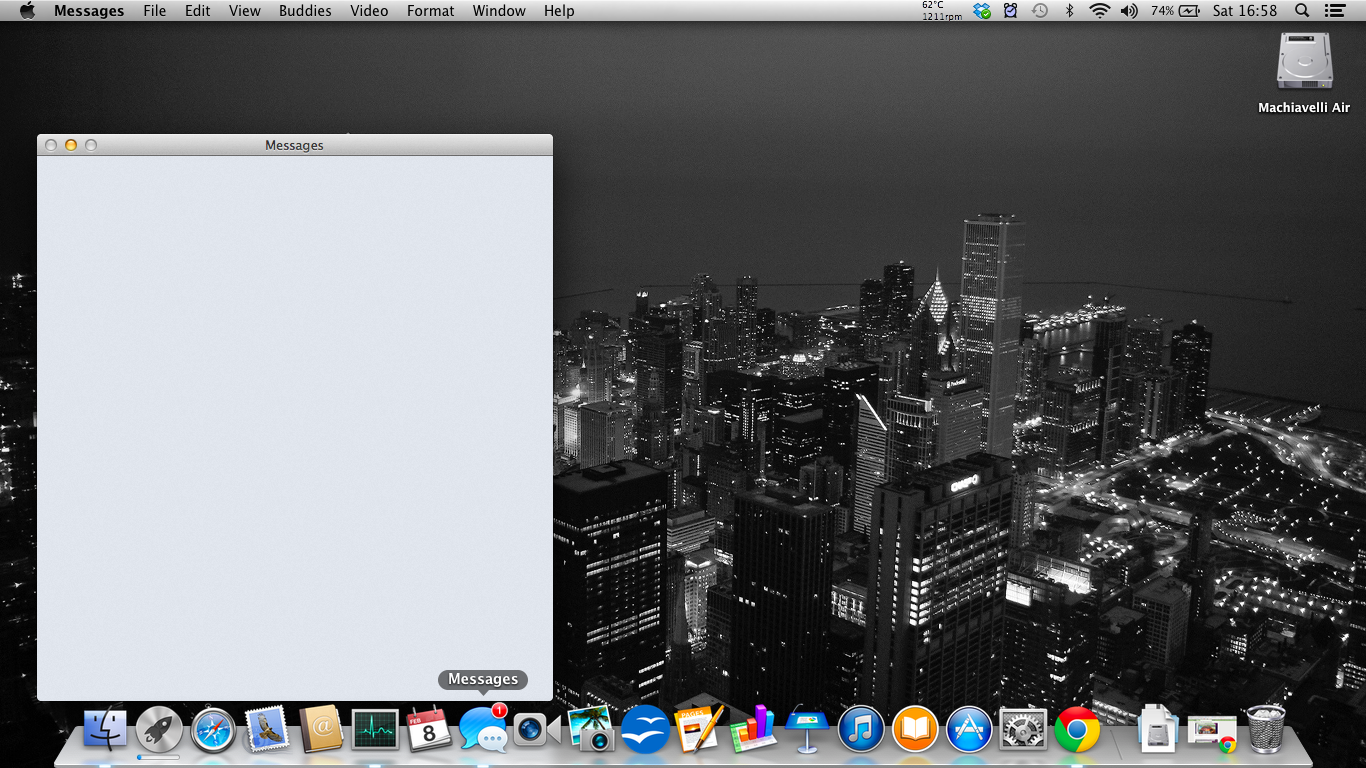Open the Format menu
This screenshot has height=768, width=1366.
coord(431,11)
